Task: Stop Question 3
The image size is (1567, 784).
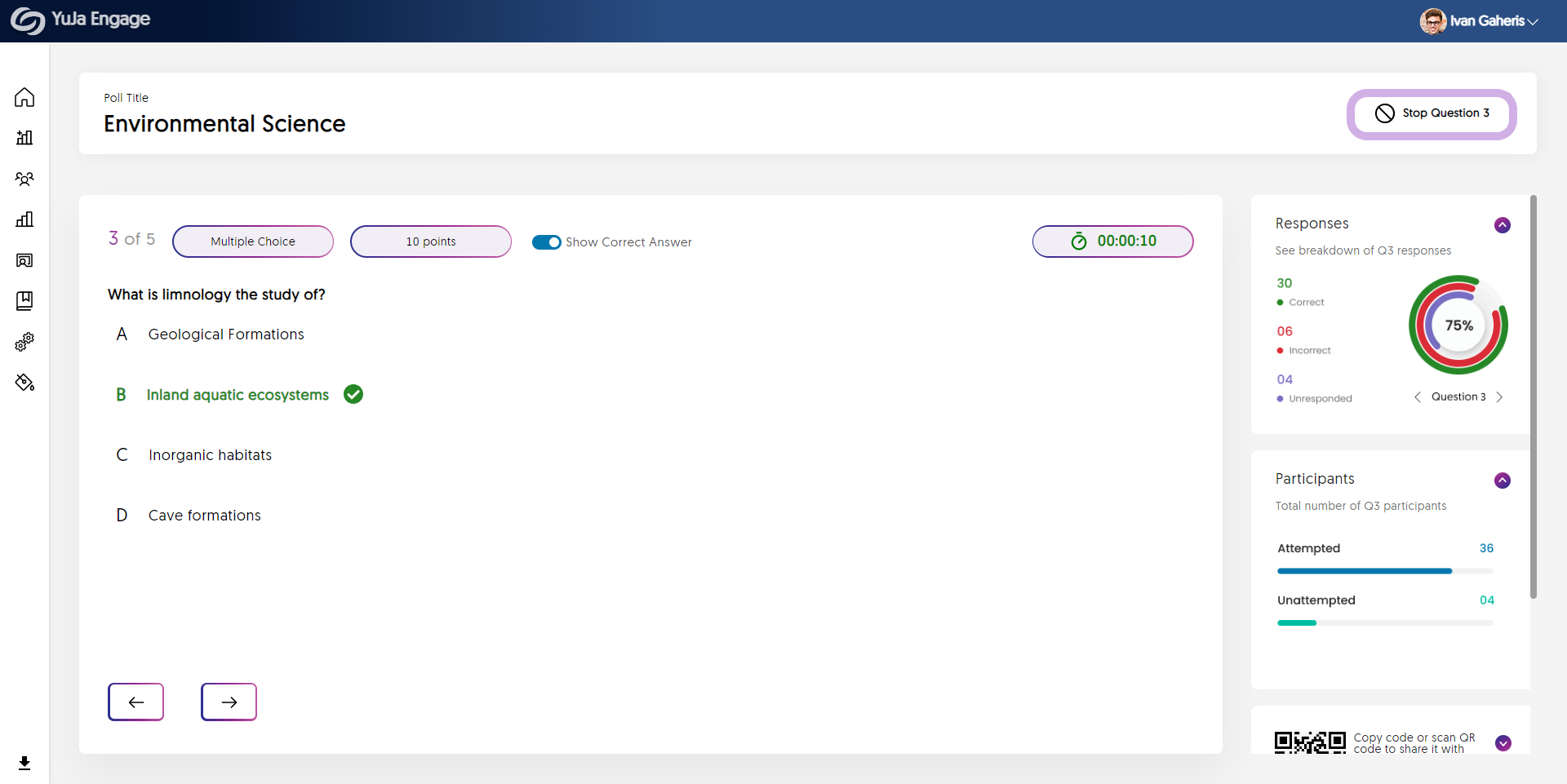Action: [1432, 114]
